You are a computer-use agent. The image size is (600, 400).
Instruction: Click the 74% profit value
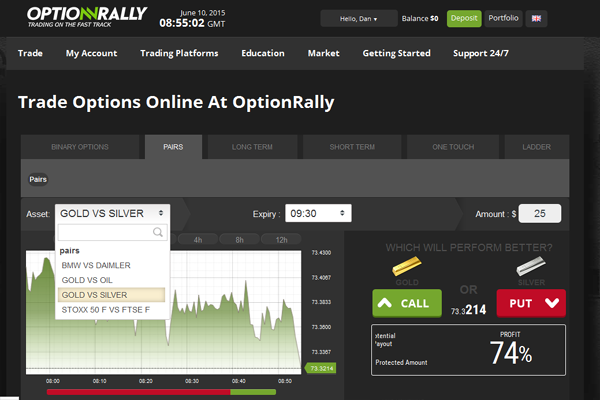pos(511,353)
